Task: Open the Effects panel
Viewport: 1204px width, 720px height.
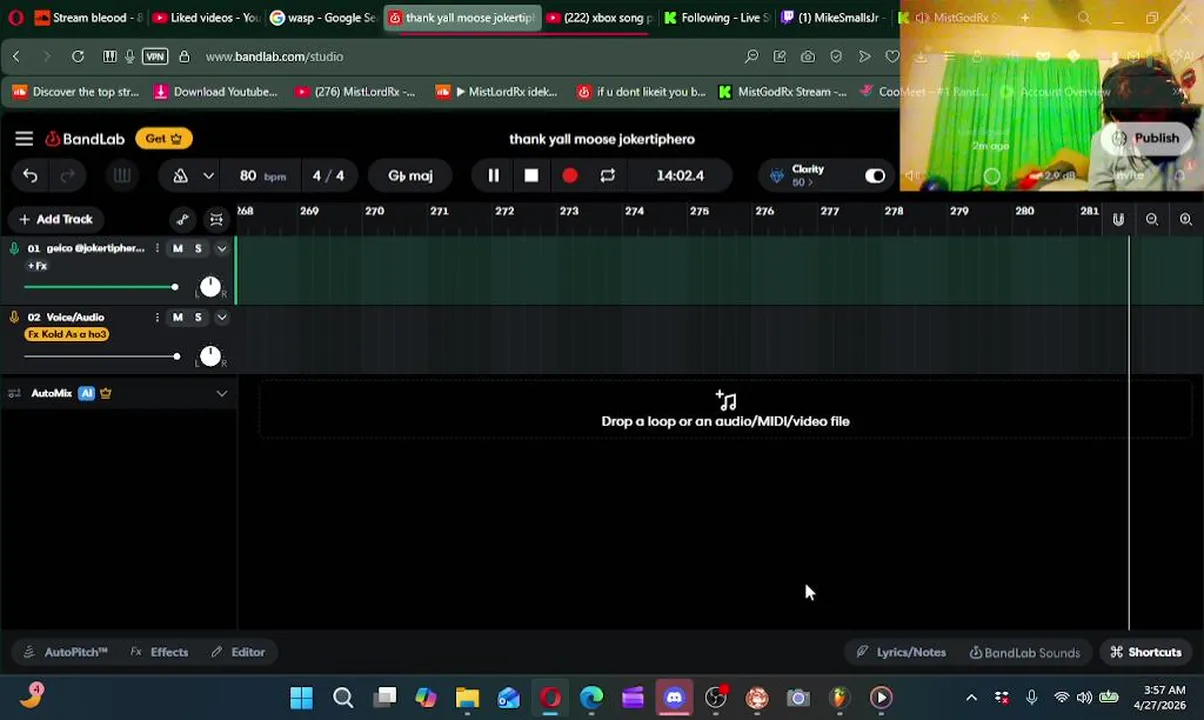Action: 159,652
